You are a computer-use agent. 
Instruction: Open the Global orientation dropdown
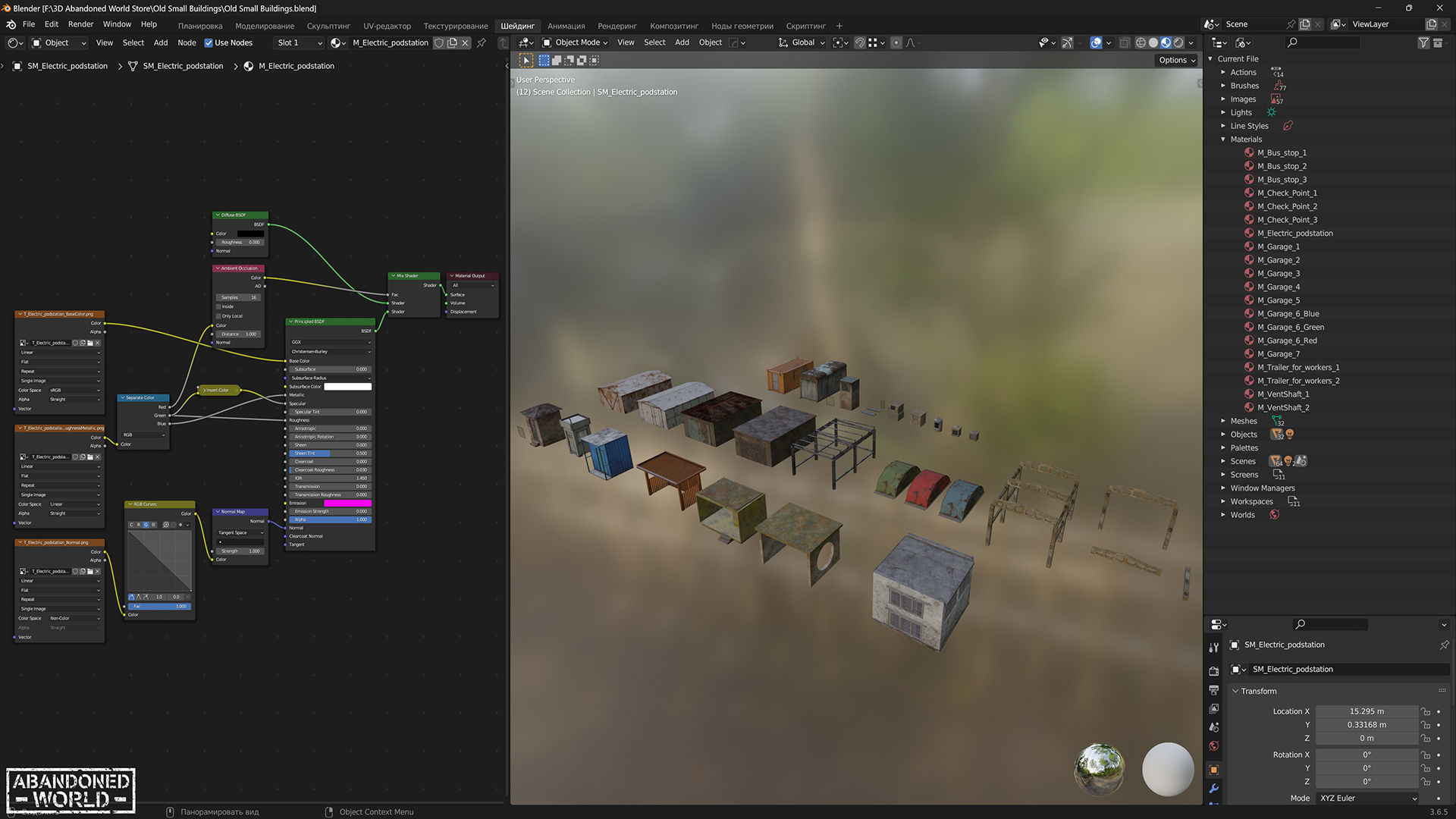click(x=802, y=43)
